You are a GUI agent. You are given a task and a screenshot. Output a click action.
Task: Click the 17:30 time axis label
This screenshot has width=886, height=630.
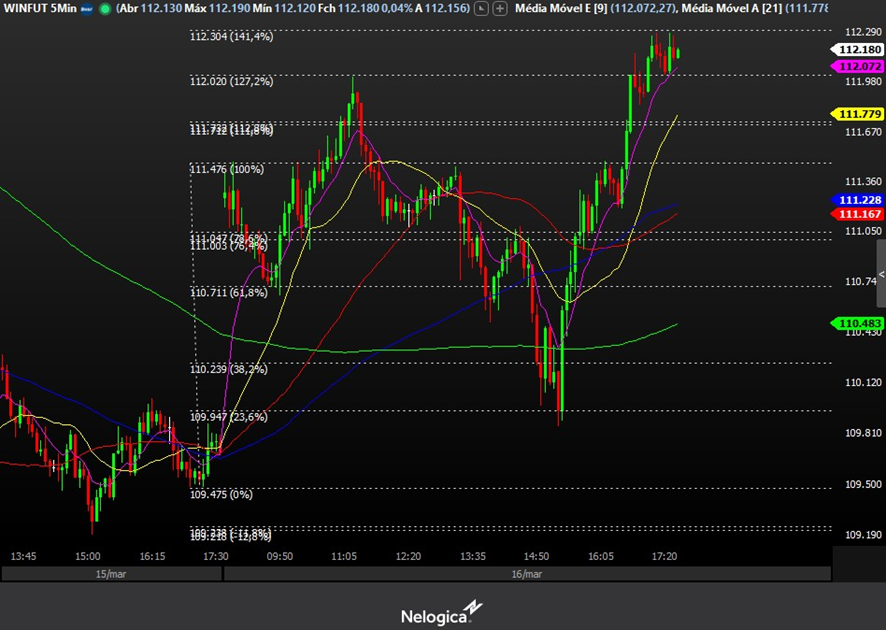point(216,557)
